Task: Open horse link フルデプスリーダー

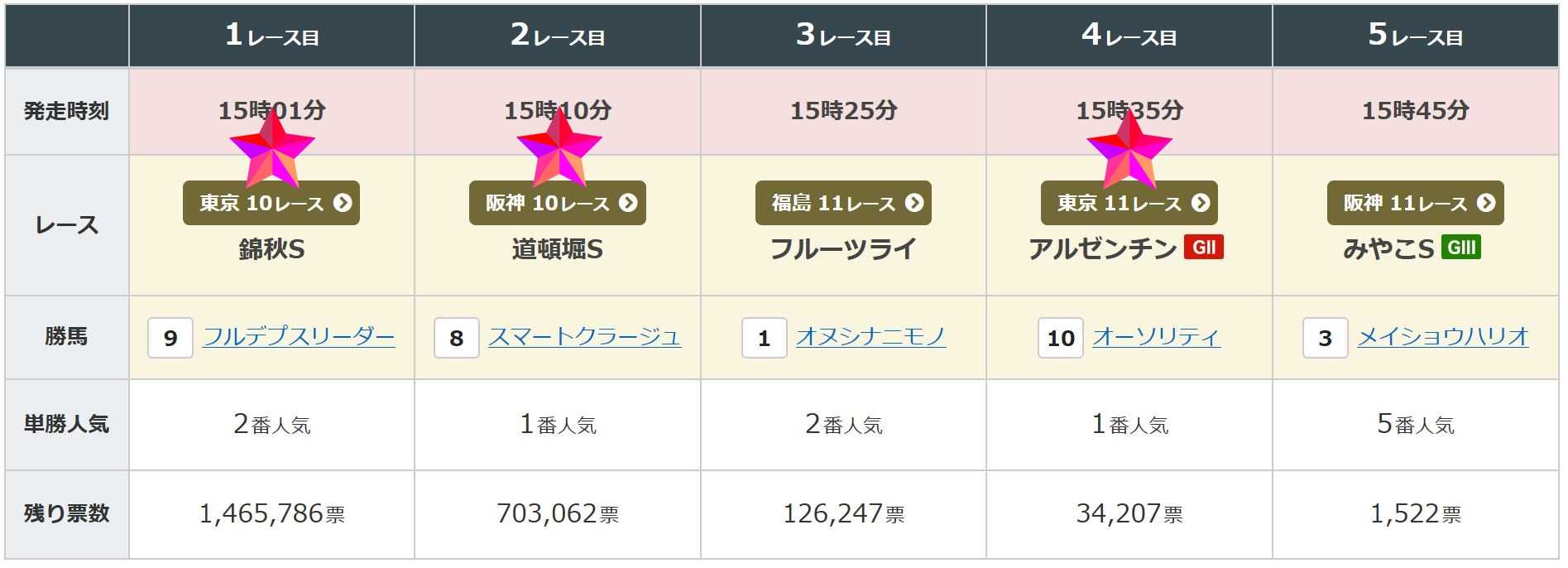Action: click(299, 336)
